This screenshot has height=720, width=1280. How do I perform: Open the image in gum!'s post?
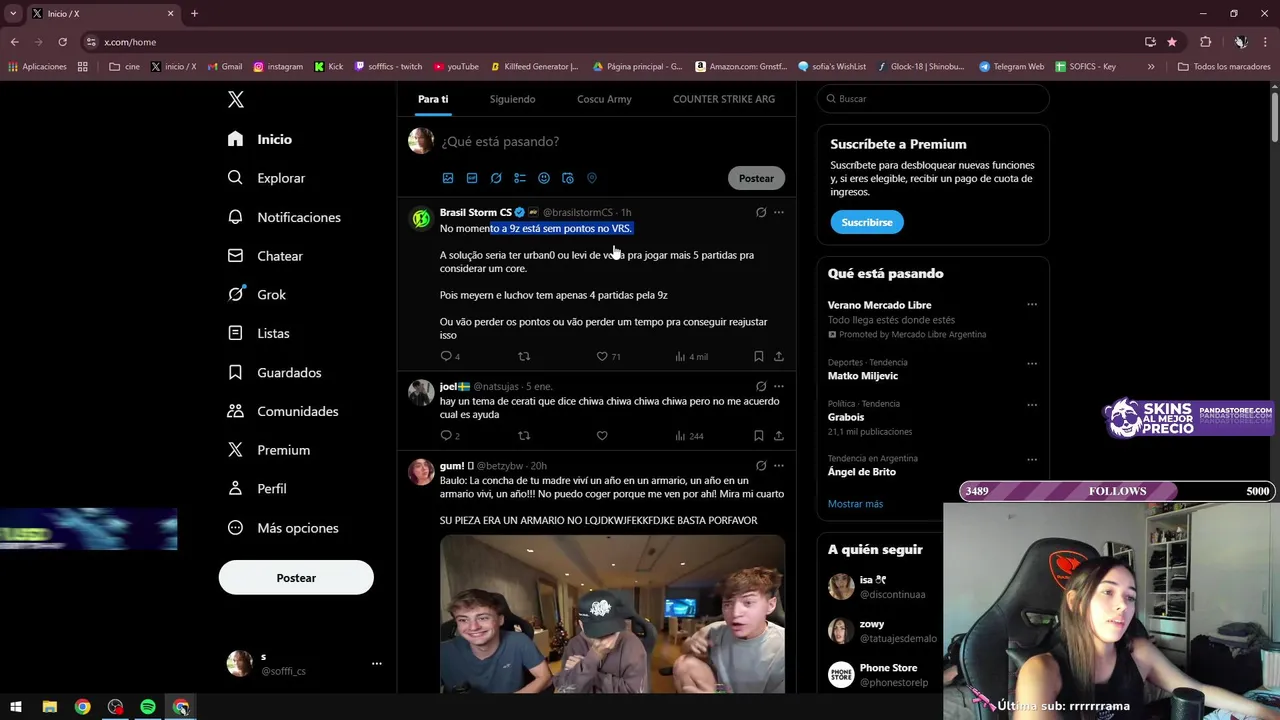tap(612, 614)
